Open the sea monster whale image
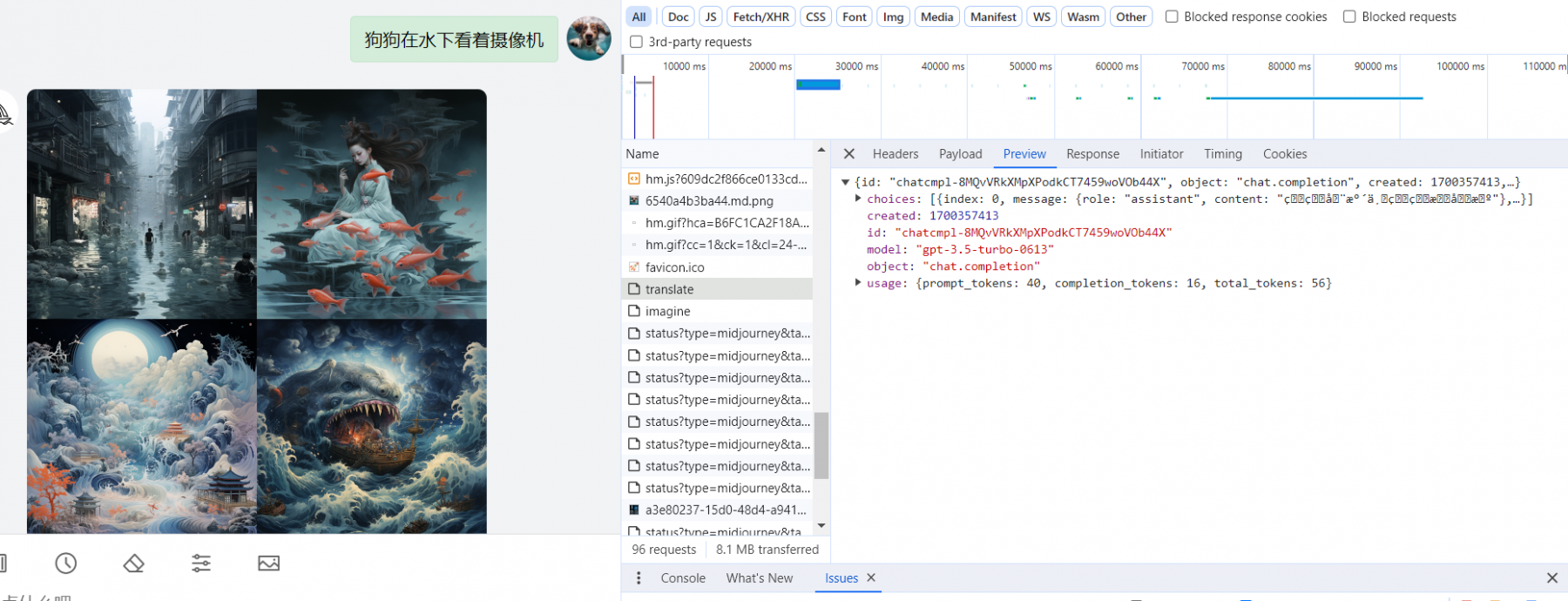 (x=372, y=426)
